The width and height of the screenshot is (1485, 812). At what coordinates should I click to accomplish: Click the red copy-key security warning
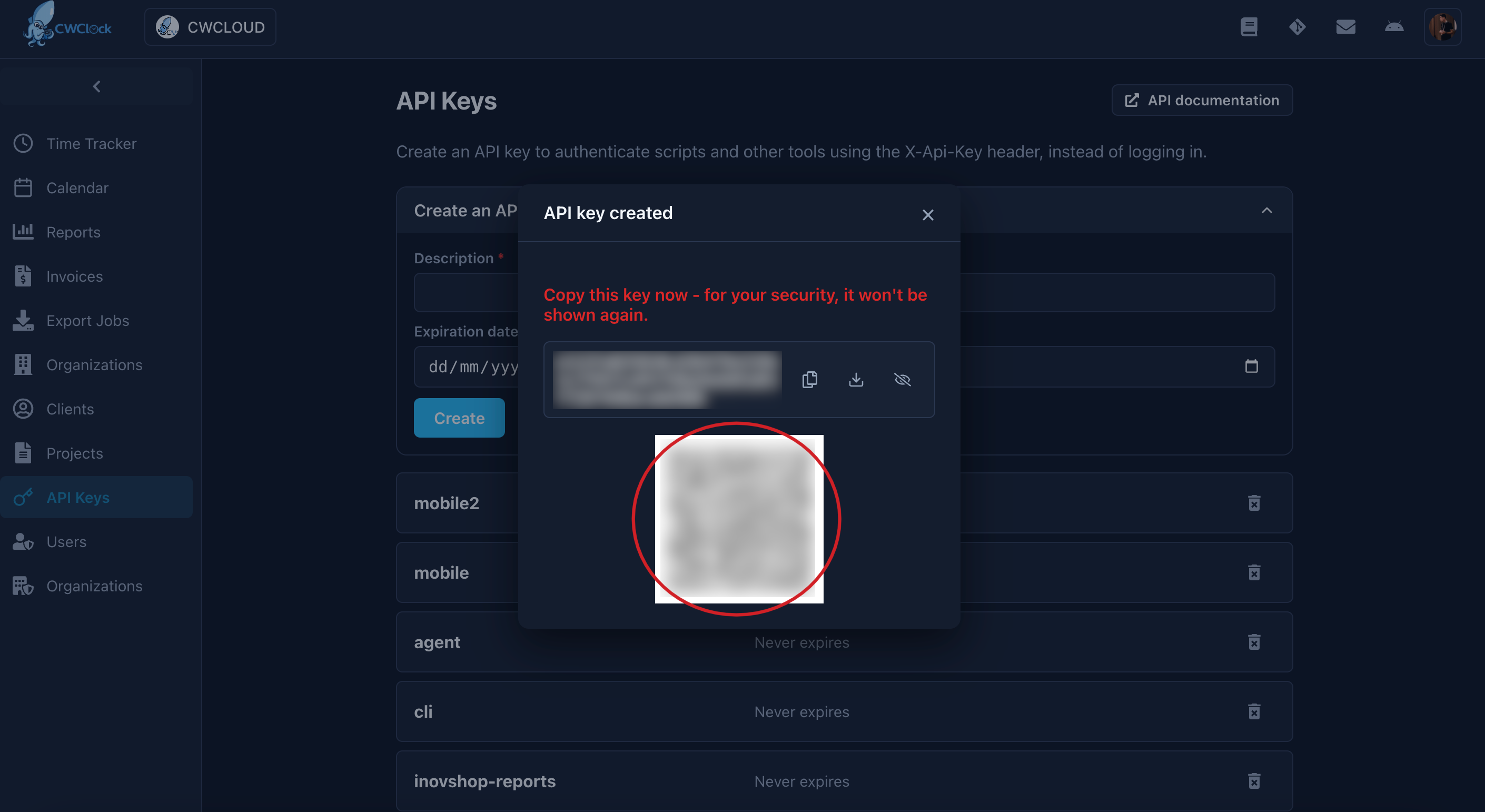coord(735,304)
